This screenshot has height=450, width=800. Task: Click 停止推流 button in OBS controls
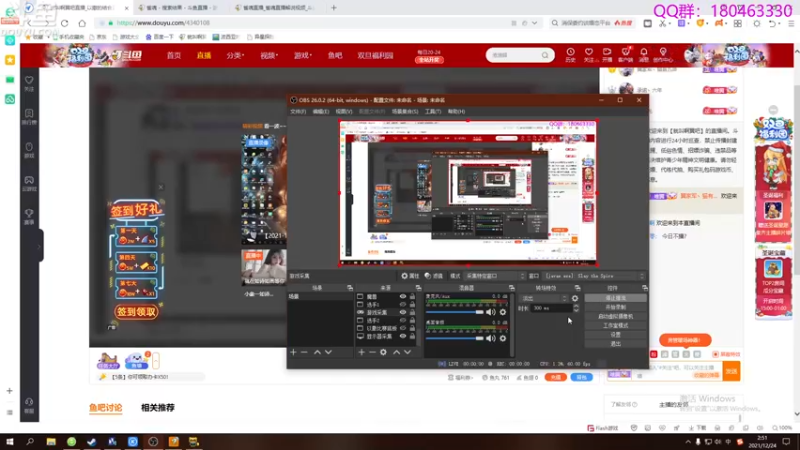(615, 298)
